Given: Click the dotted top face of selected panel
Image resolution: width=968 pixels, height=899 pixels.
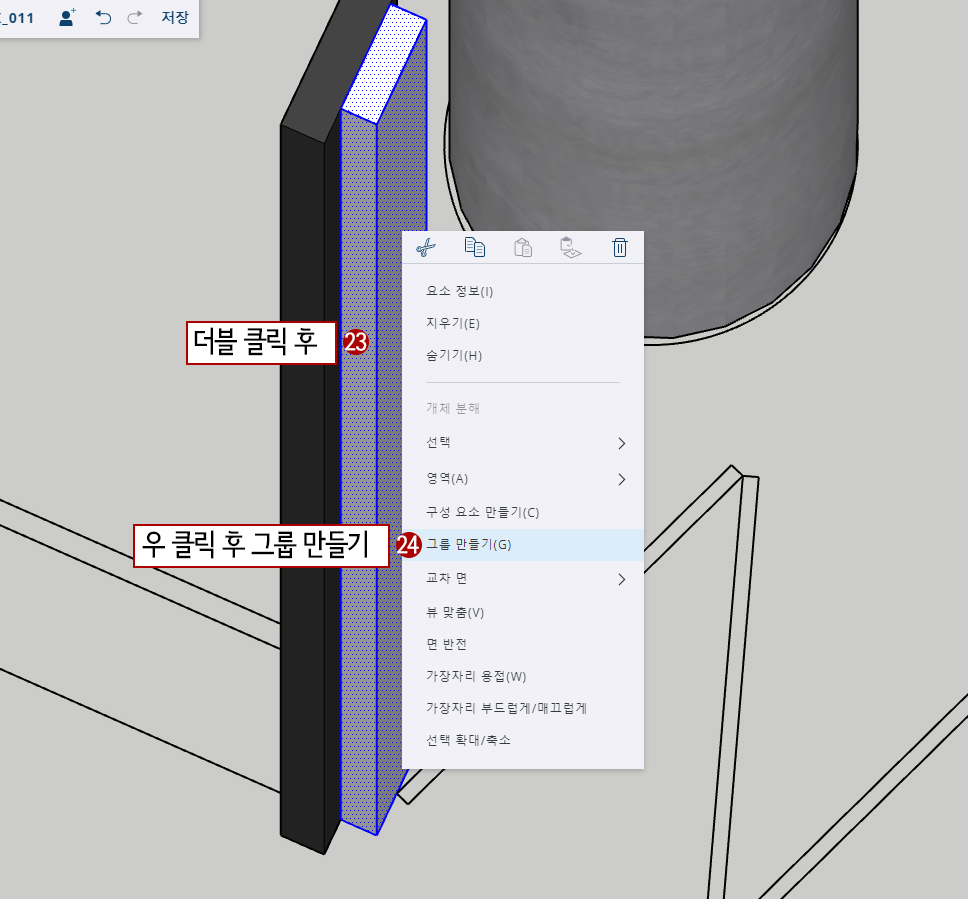Looking at the screenshot, I should 386,65.
